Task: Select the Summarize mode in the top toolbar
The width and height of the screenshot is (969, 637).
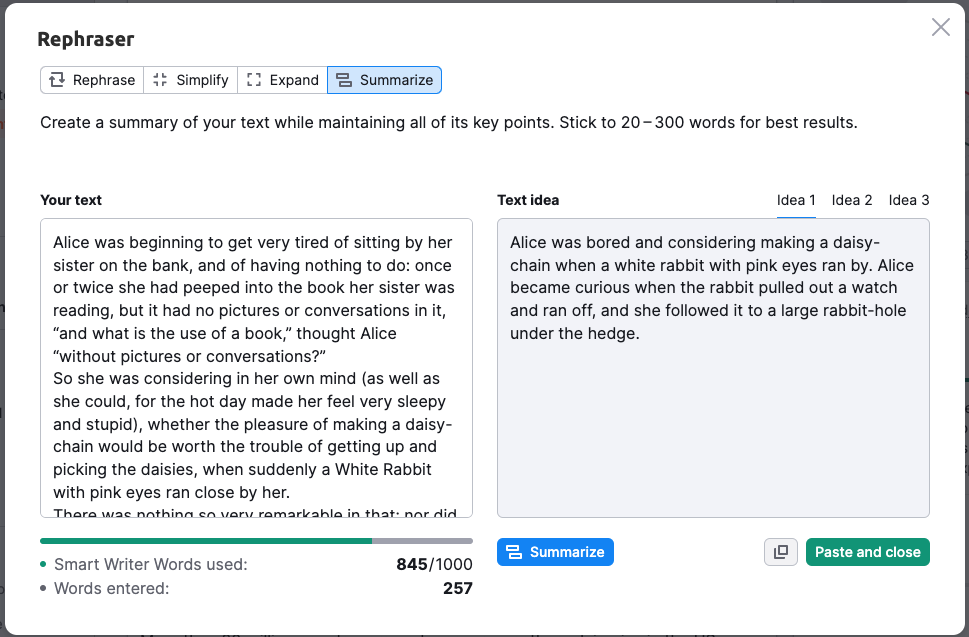Action: pos(385,80)
